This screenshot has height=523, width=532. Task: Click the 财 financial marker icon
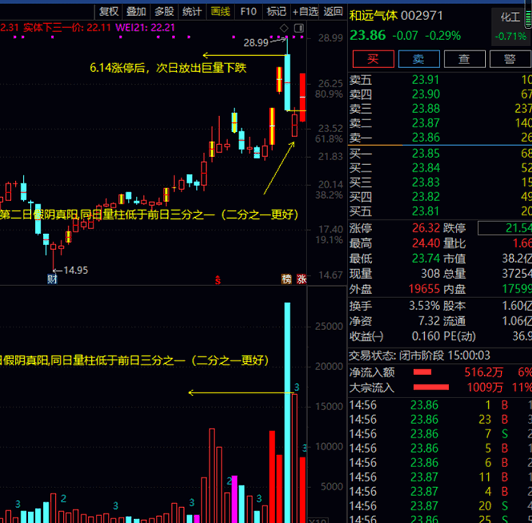click(52, 279)
